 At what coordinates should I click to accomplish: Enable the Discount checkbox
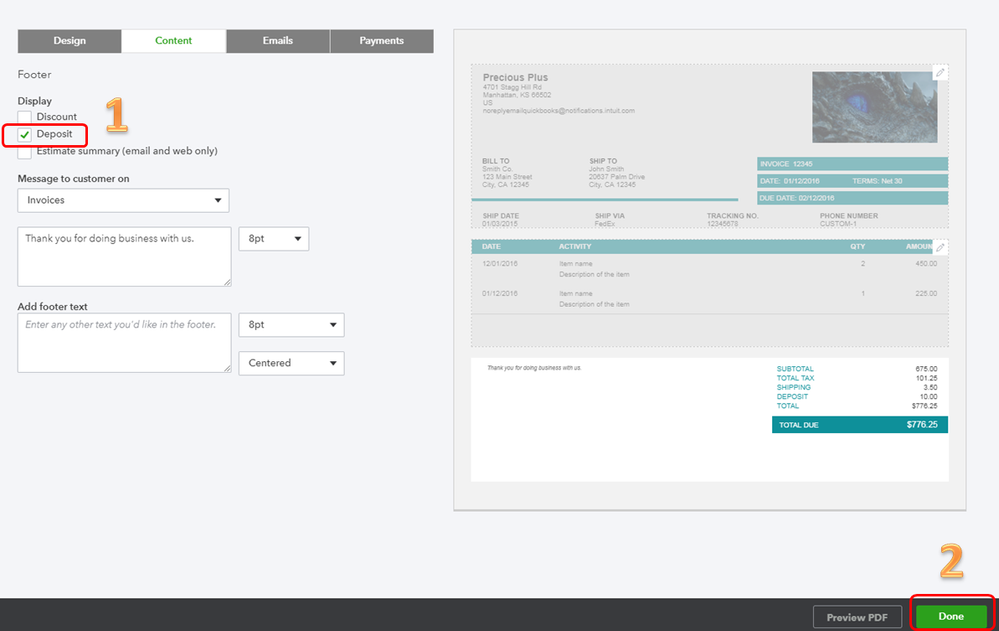click(24, 117)
